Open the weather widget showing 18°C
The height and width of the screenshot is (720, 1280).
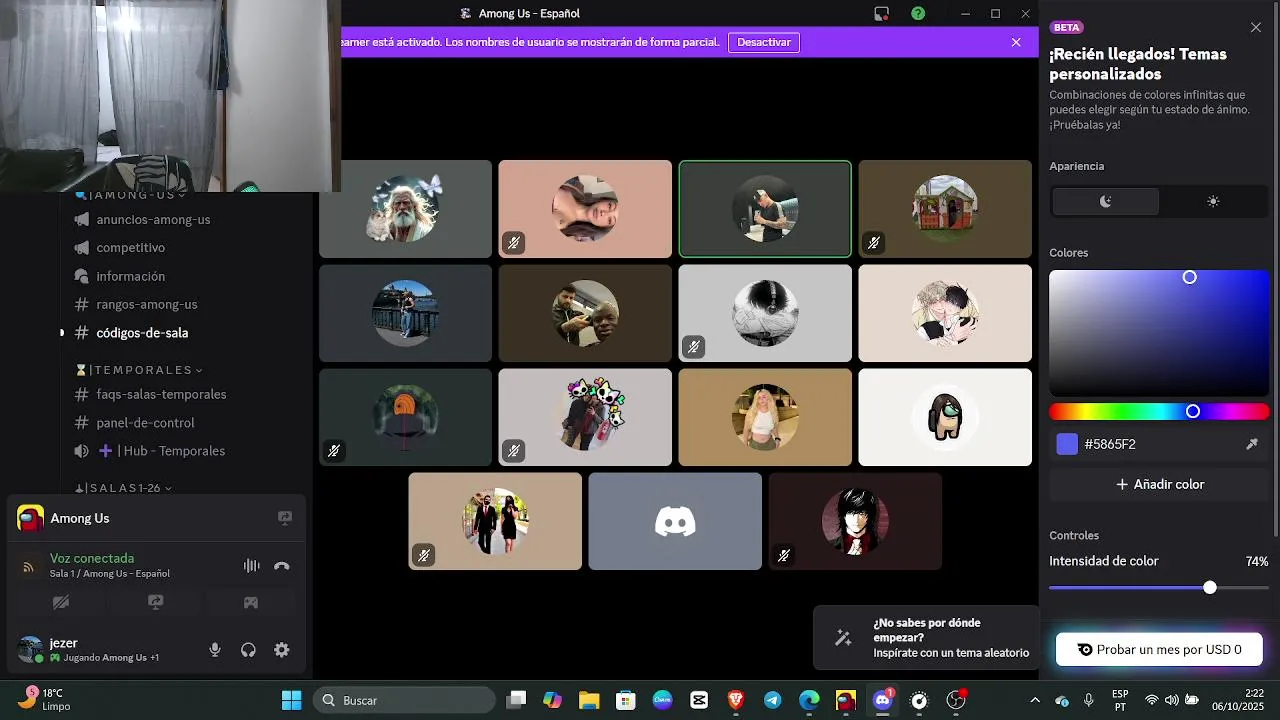45,699
